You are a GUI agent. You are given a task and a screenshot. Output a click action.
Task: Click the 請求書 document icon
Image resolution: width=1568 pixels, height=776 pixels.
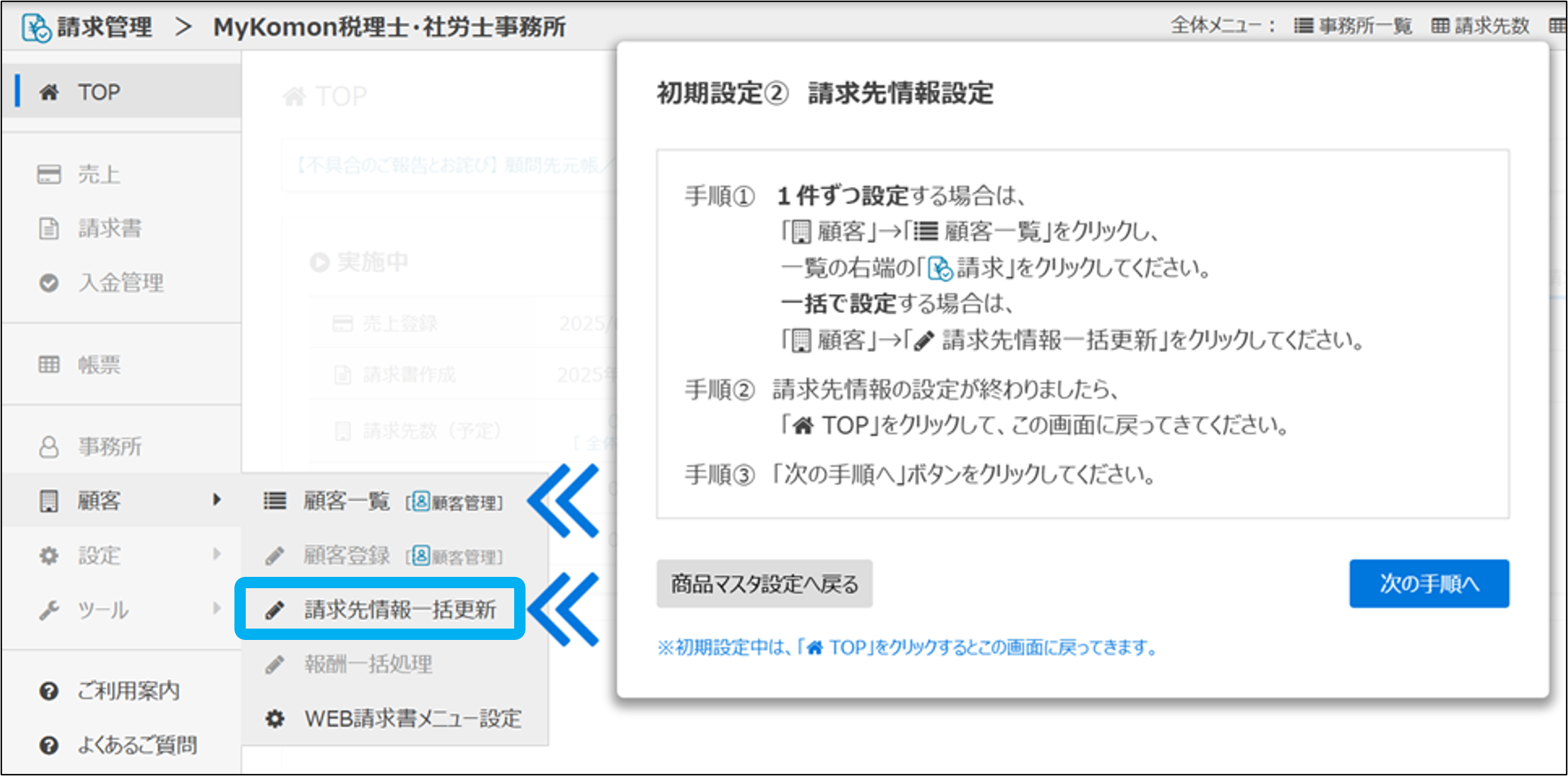pos(49,229)
